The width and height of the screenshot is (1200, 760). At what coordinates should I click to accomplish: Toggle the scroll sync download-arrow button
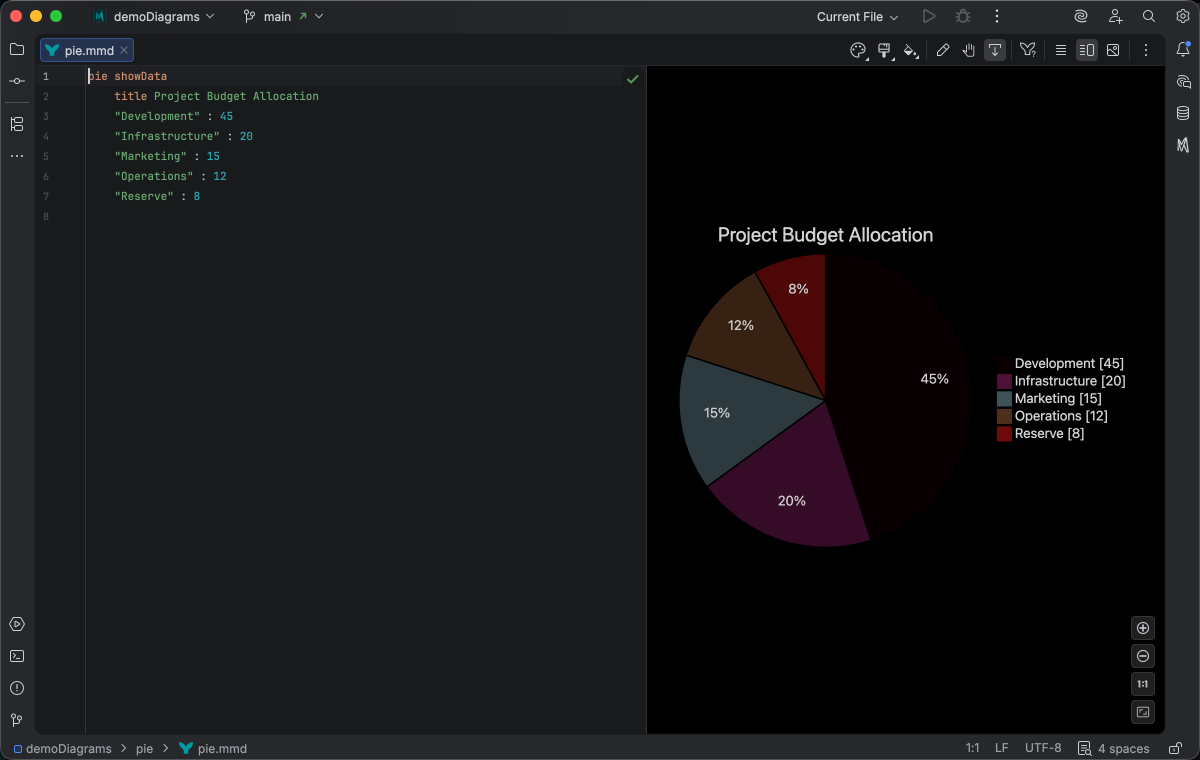[x=995, y=50]
